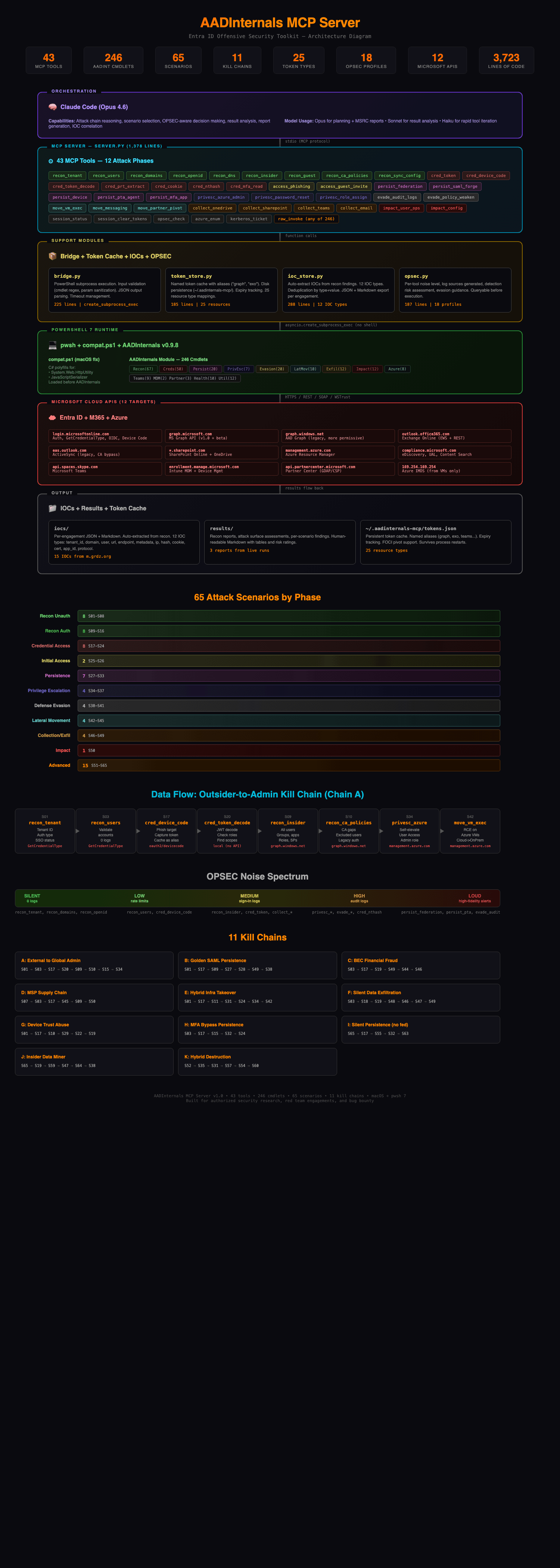Select the Credential Access S17–S24 bar
The width and height of the screenshot is (560, 1568).
click(289, 646)
